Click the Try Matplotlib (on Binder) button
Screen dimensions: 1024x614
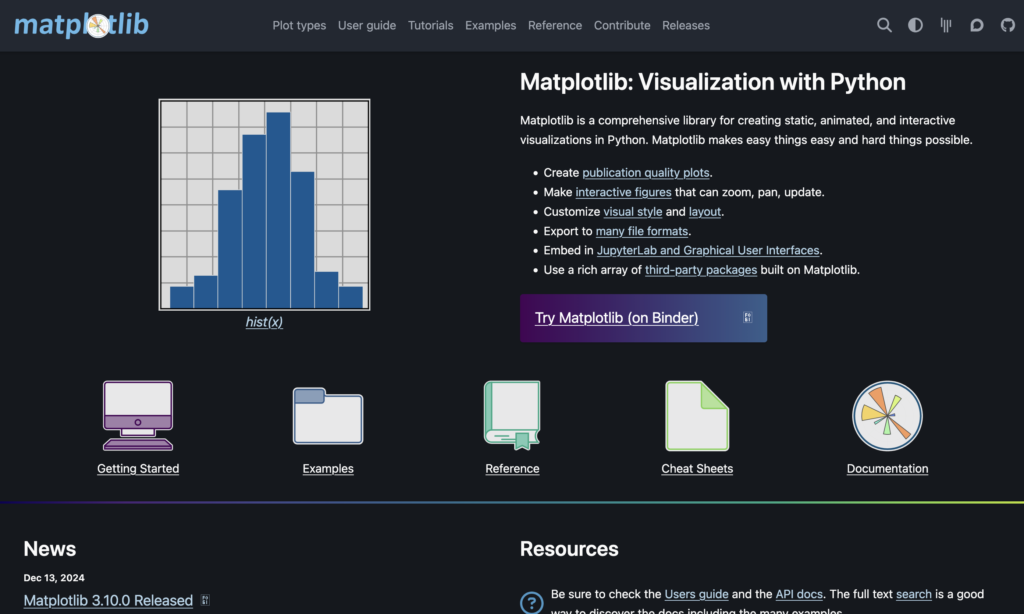[x=643, y=317]
